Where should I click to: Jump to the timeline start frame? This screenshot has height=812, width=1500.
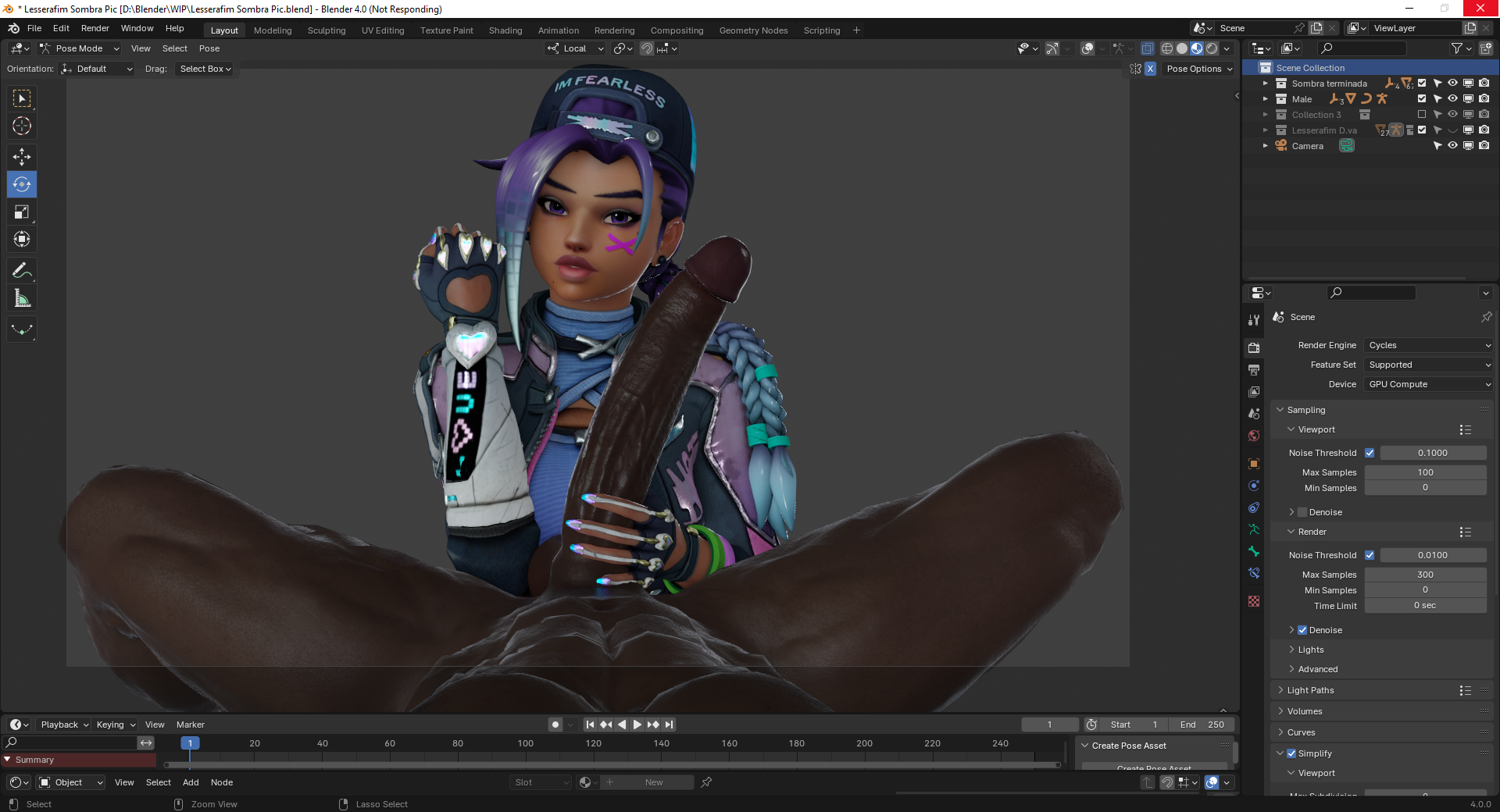pos(590,725)
